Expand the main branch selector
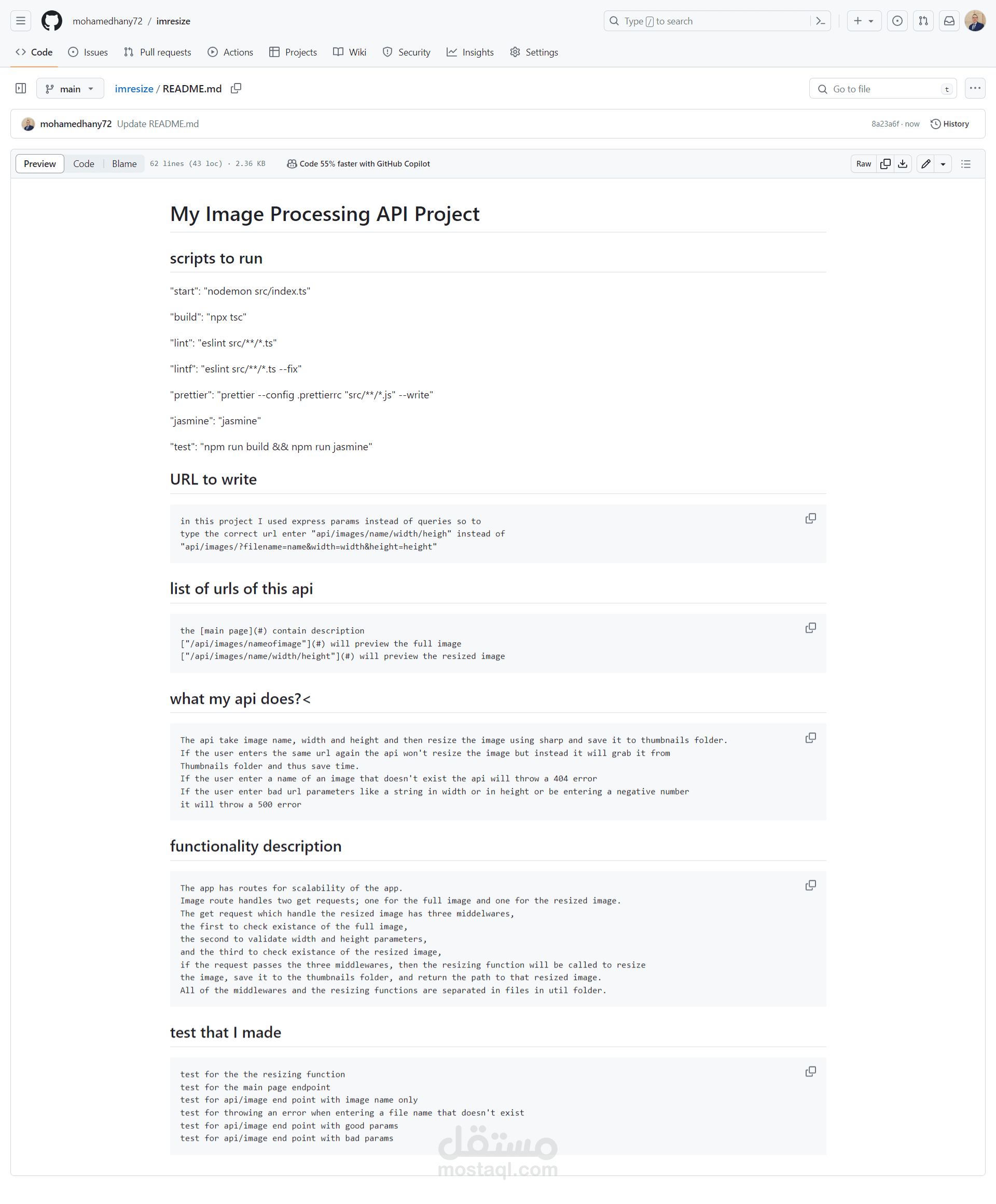Screen dimensions: 996x1204 (70, 88)
